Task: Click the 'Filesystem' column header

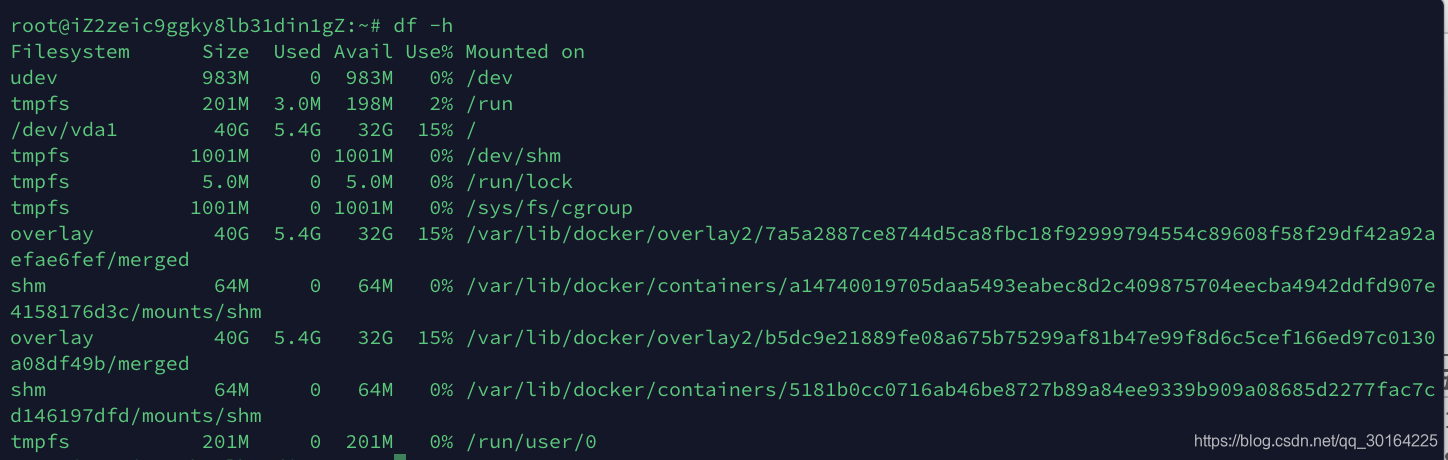Action: point(70,51)
